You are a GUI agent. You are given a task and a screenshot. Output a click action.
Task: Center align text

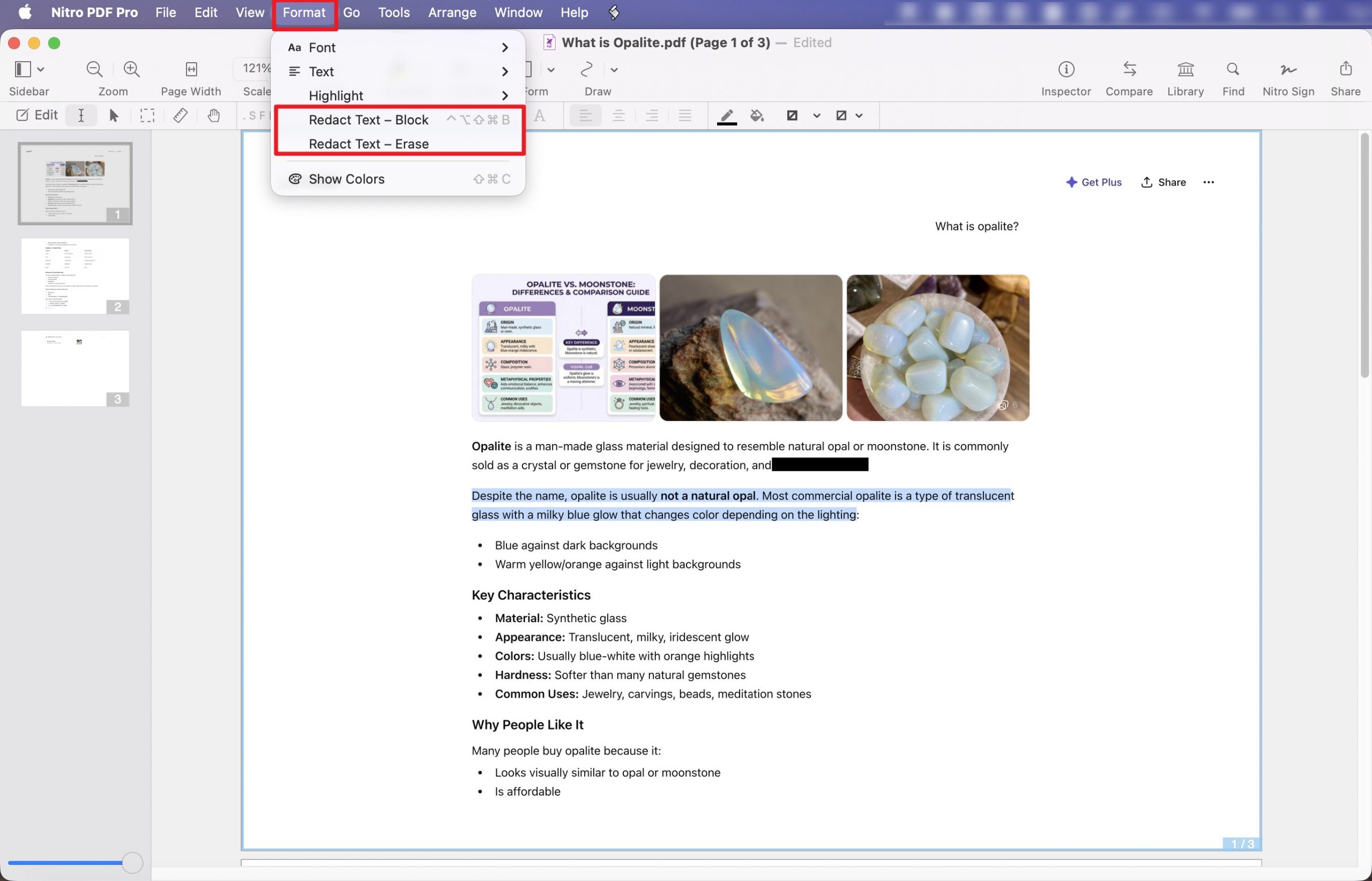point(618,116)
